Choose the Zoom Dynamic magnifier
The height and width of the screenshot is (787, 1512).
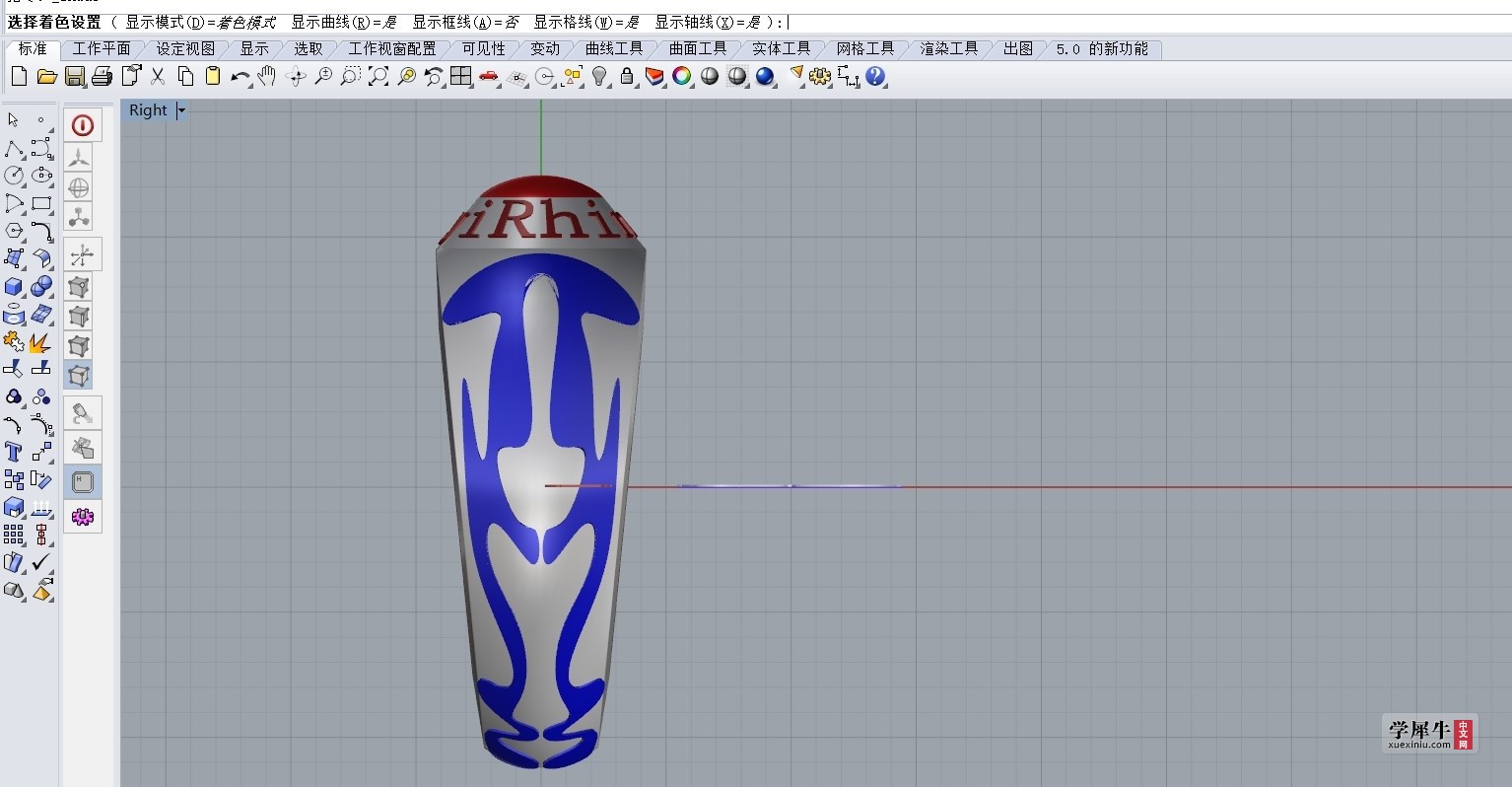point(323,76)
